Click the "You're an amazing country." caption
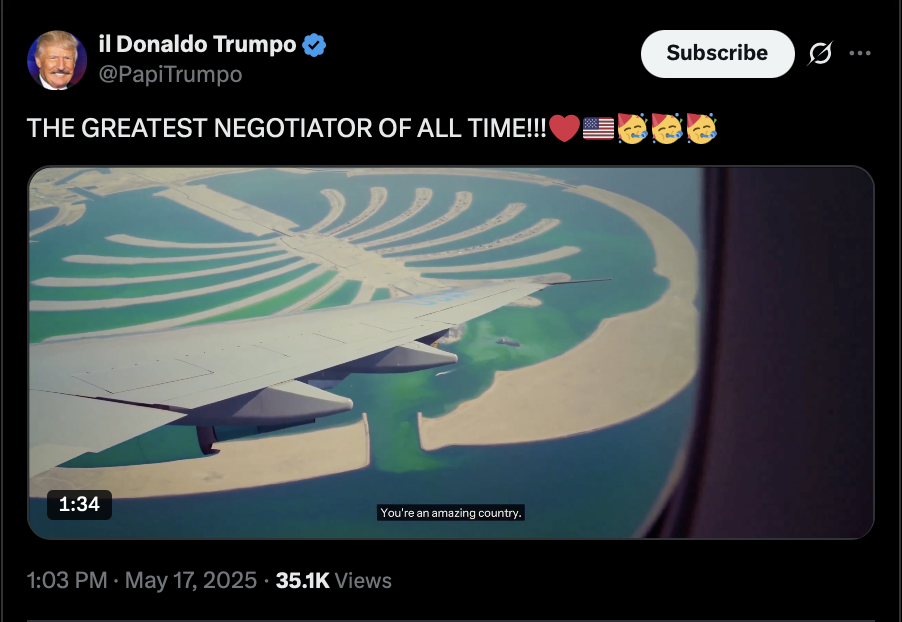The height and width of the screenshot is (622, 902). click(x=450, y=513)
